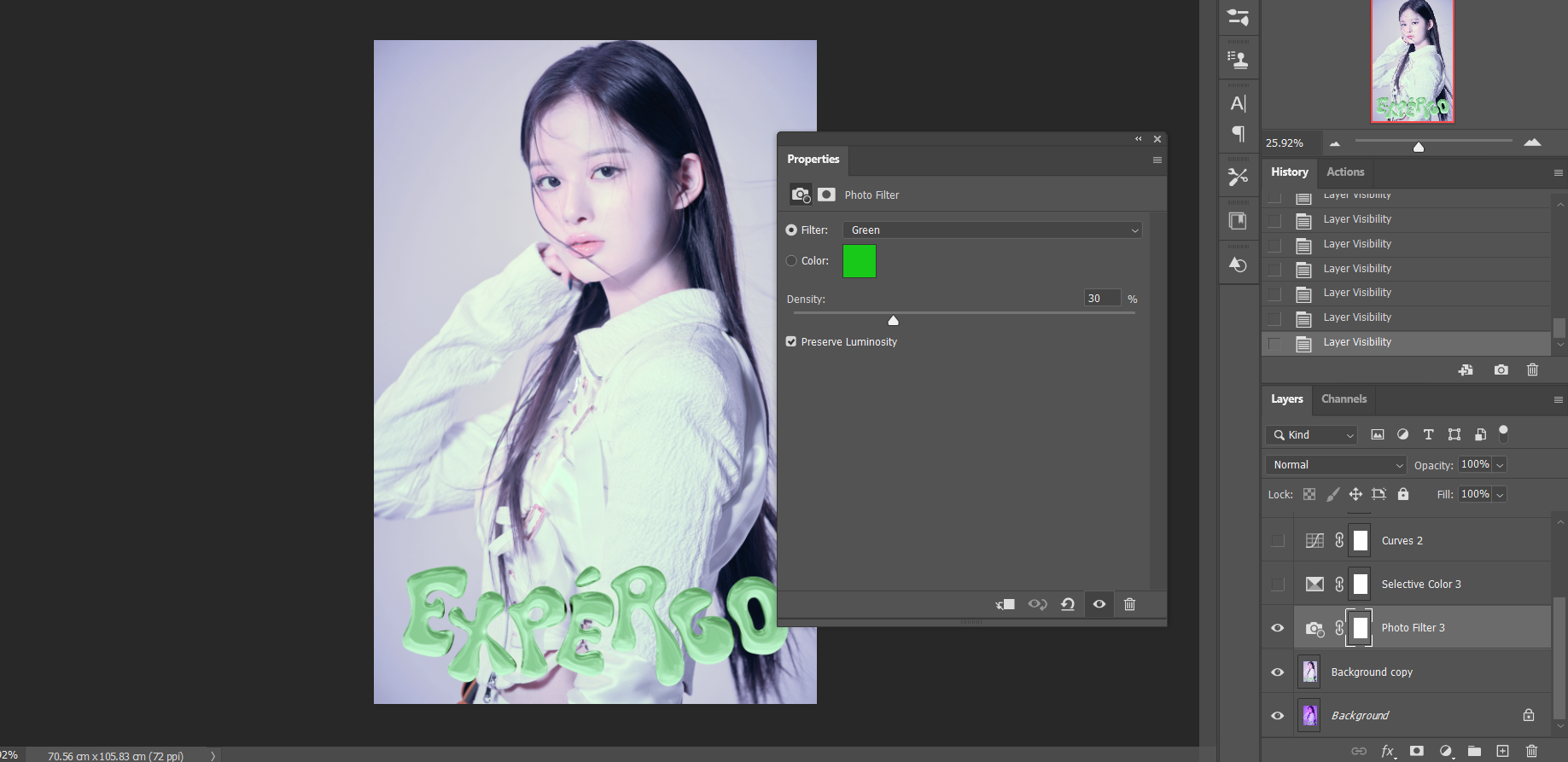The height and width of the screenshot is (762, 1568).
Task: Hide the Background copy layer
Action: (1278, 672)
